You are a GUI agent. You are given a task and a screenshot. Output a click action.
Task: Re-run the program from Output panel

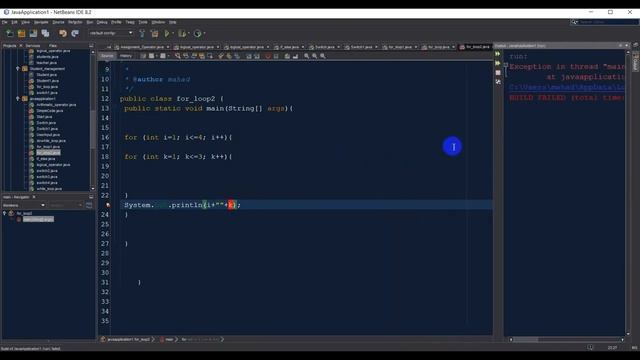tap(498, 54)
